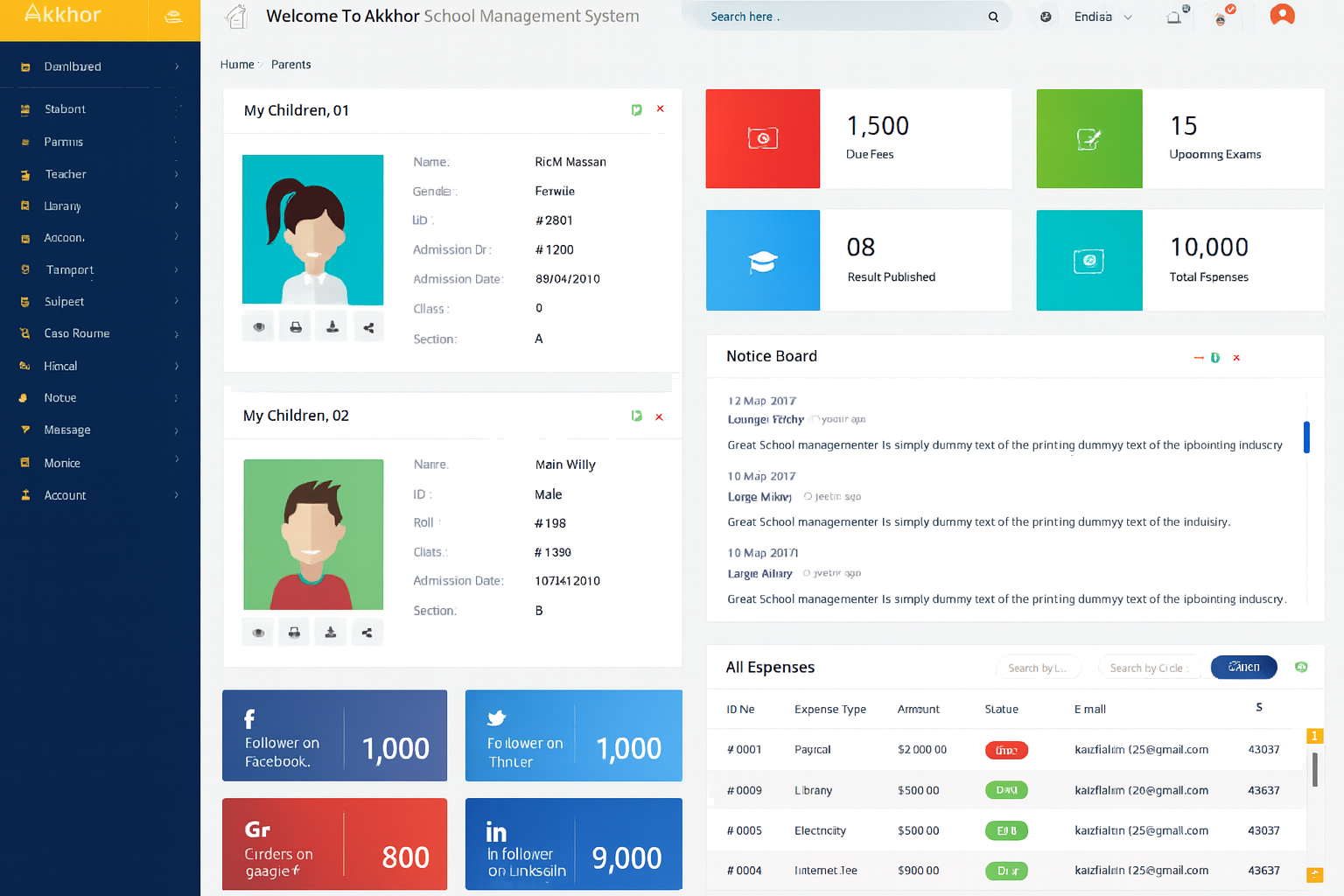The width and height of the screenshot is (1344, 896).
Task: Click the Search here input field
Action: pyautogui.click(x=840, y=17)
